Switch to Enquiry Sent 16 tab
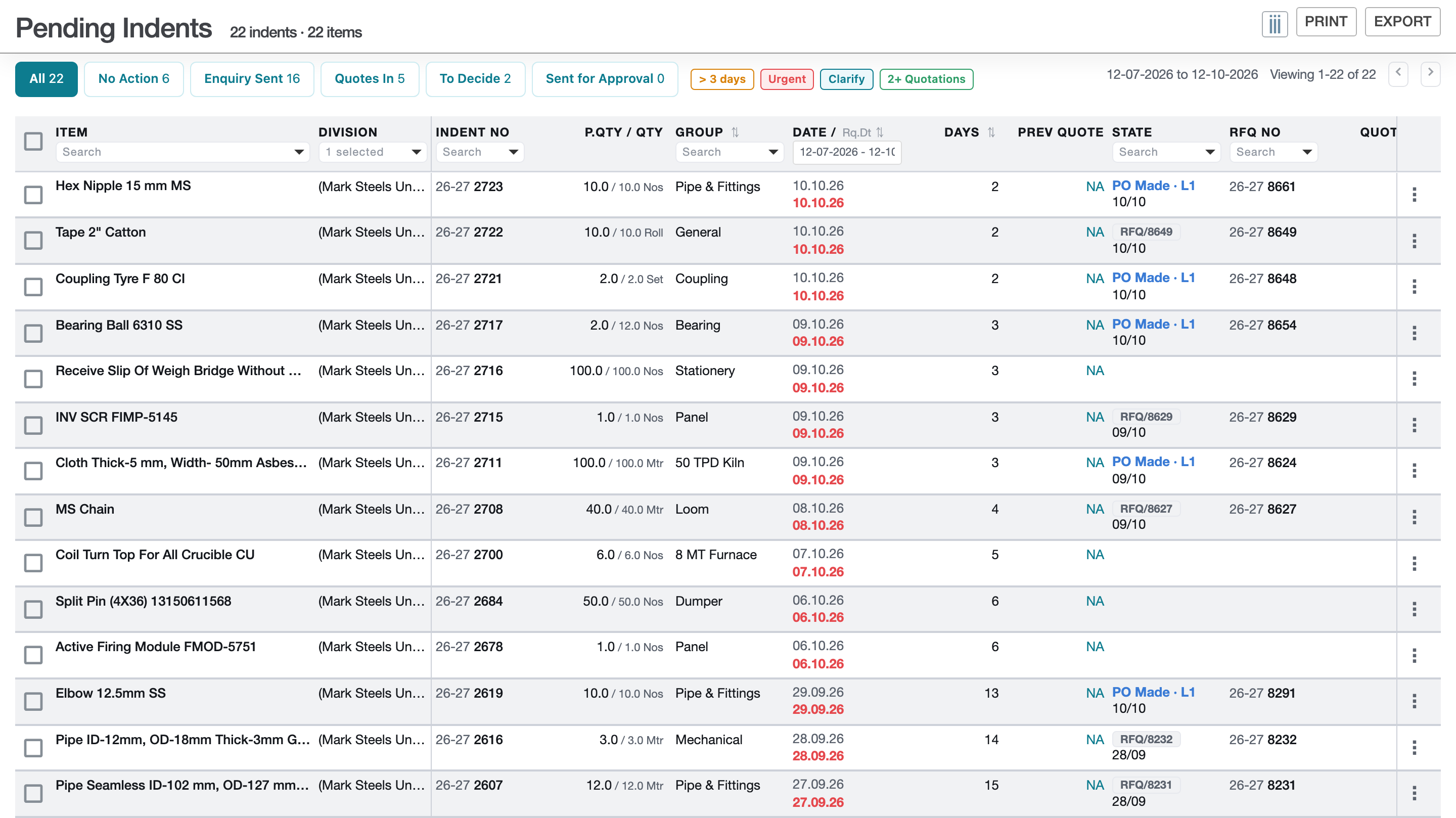This screenshot has width=1456, height=818. click(x=252, y=78)
